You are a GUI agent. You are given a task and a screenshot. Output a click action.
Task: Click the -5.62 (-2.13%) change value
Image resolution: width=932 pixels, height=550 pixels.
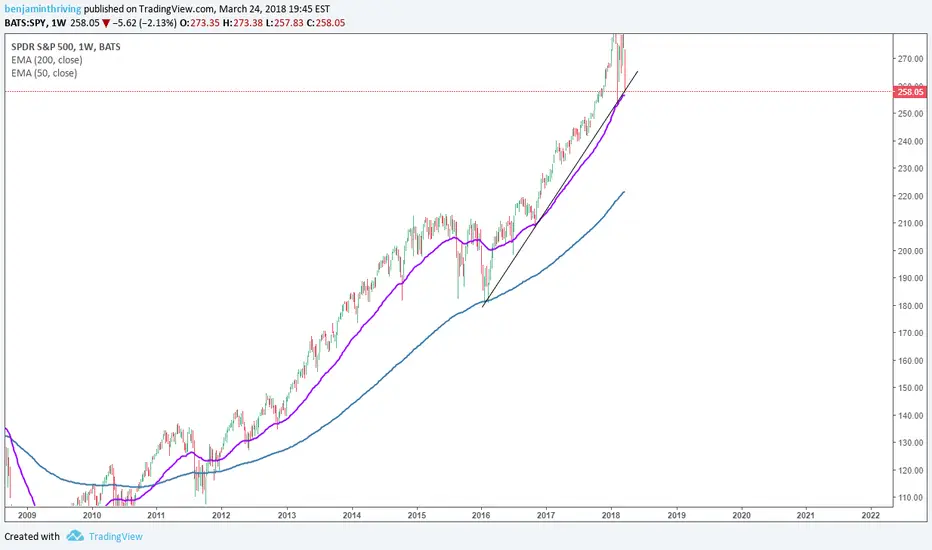click(144, 23)
